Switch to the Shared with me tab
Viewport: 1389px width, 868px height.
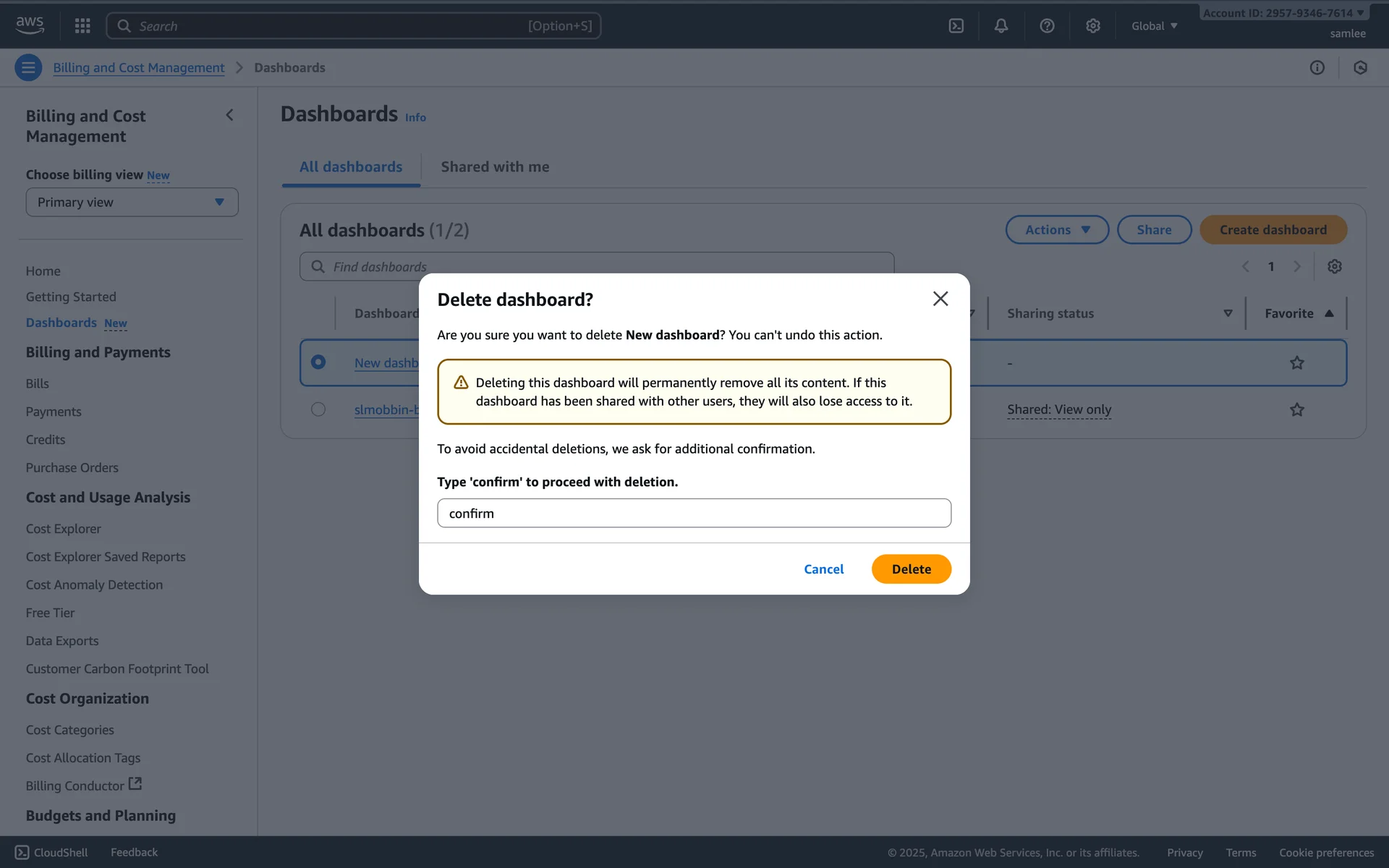(x=495, y=167)
